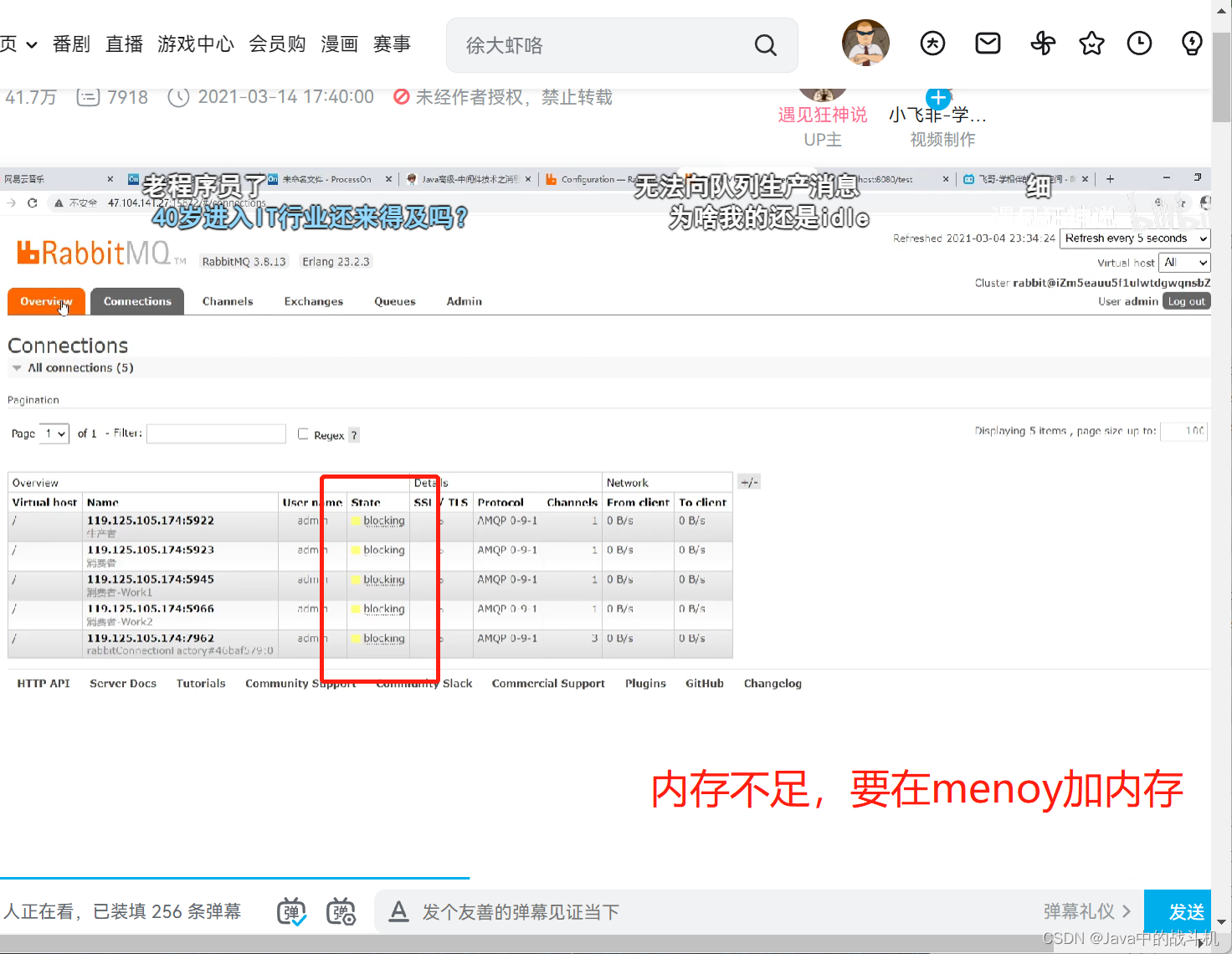Open the danmaku font style A icon
Image resolution: width=1232 pixels, height=954 pixels.
tap(399, 911)
